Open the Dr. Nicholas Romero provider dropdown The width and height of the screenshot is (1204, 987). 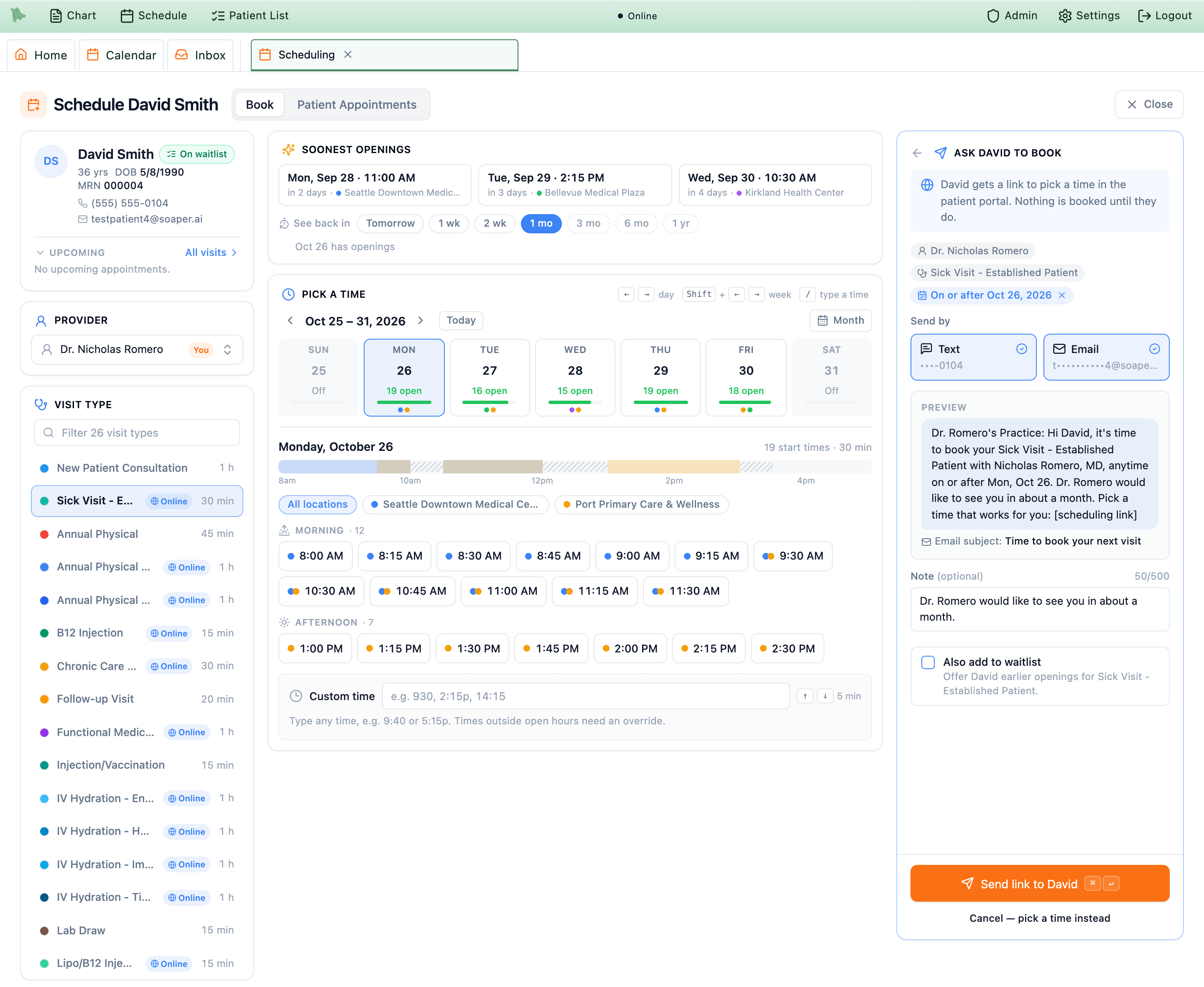pos(137,350)
